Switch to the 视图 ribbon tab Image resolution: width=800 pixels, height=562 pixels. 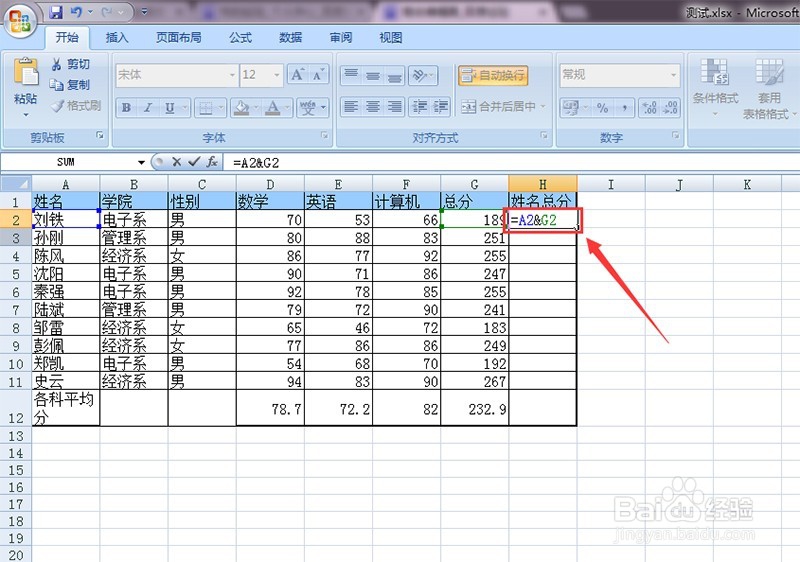(390, 37)
